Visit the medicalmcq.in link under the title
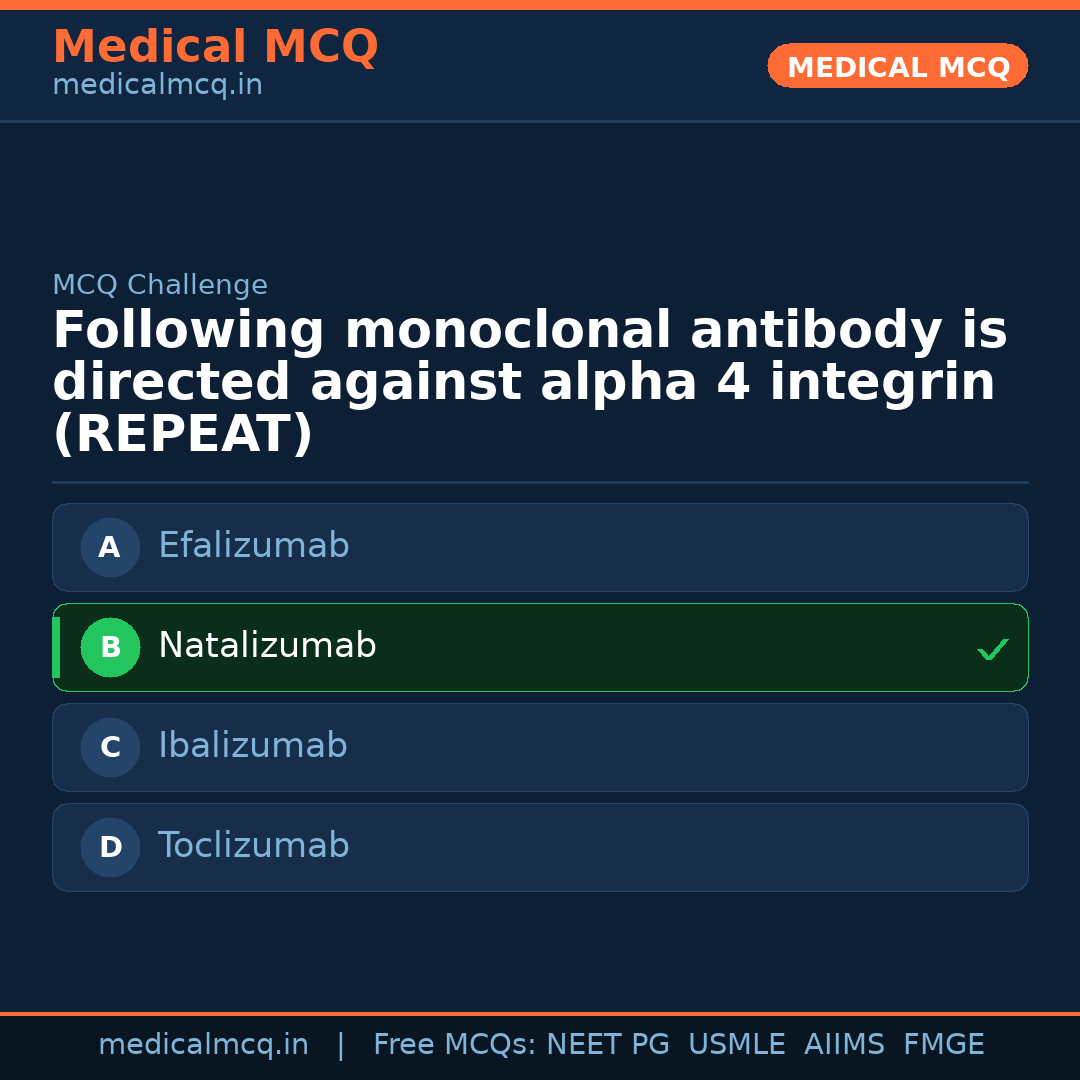 click(x=157, y=85)
